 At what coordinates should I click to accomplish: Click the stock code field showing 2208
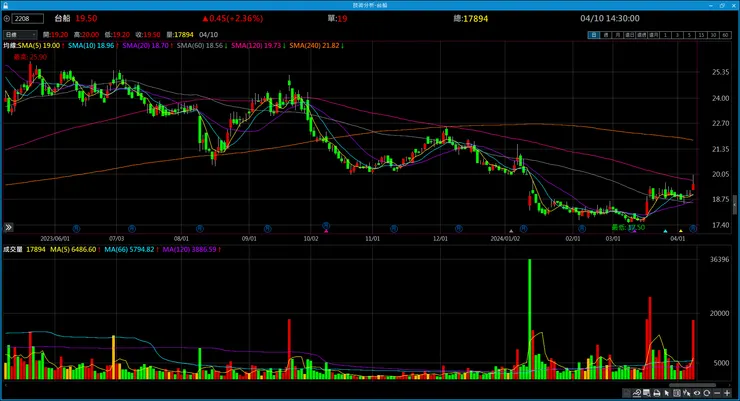pos(28,19)
